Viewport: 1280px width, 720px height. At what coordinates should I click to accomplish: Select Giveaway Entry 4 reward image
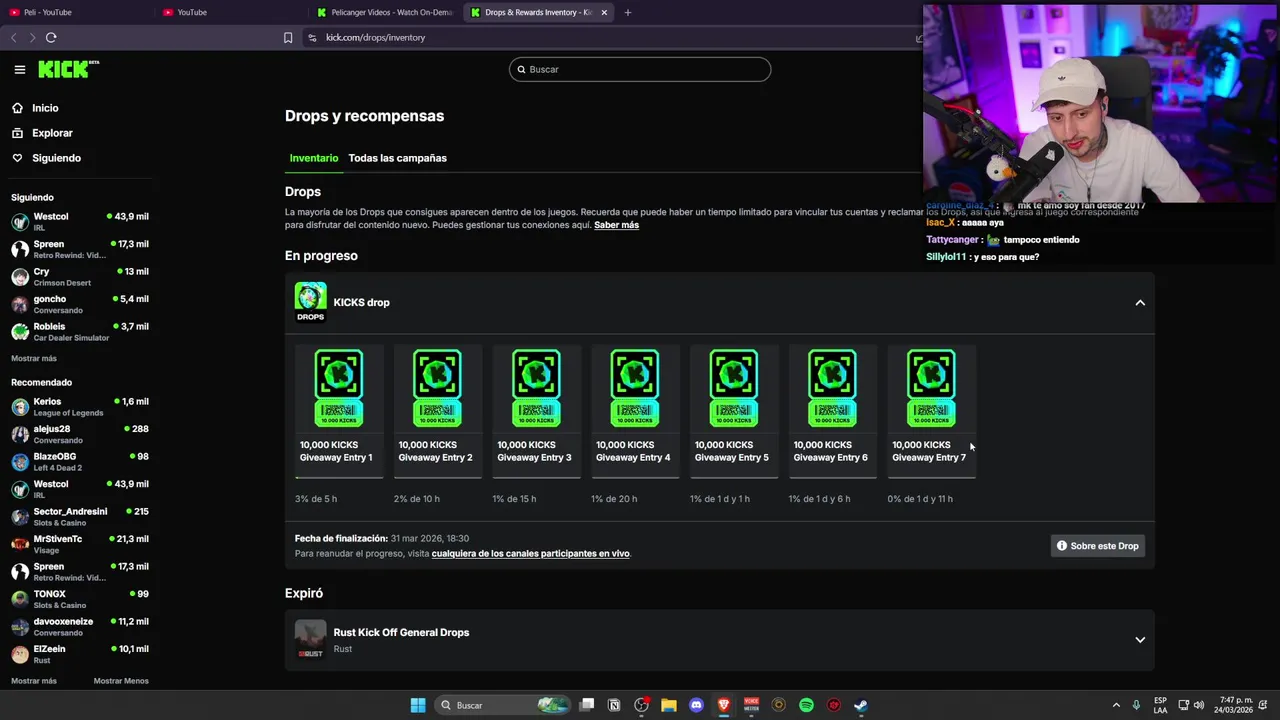click(x=635, y=388)
